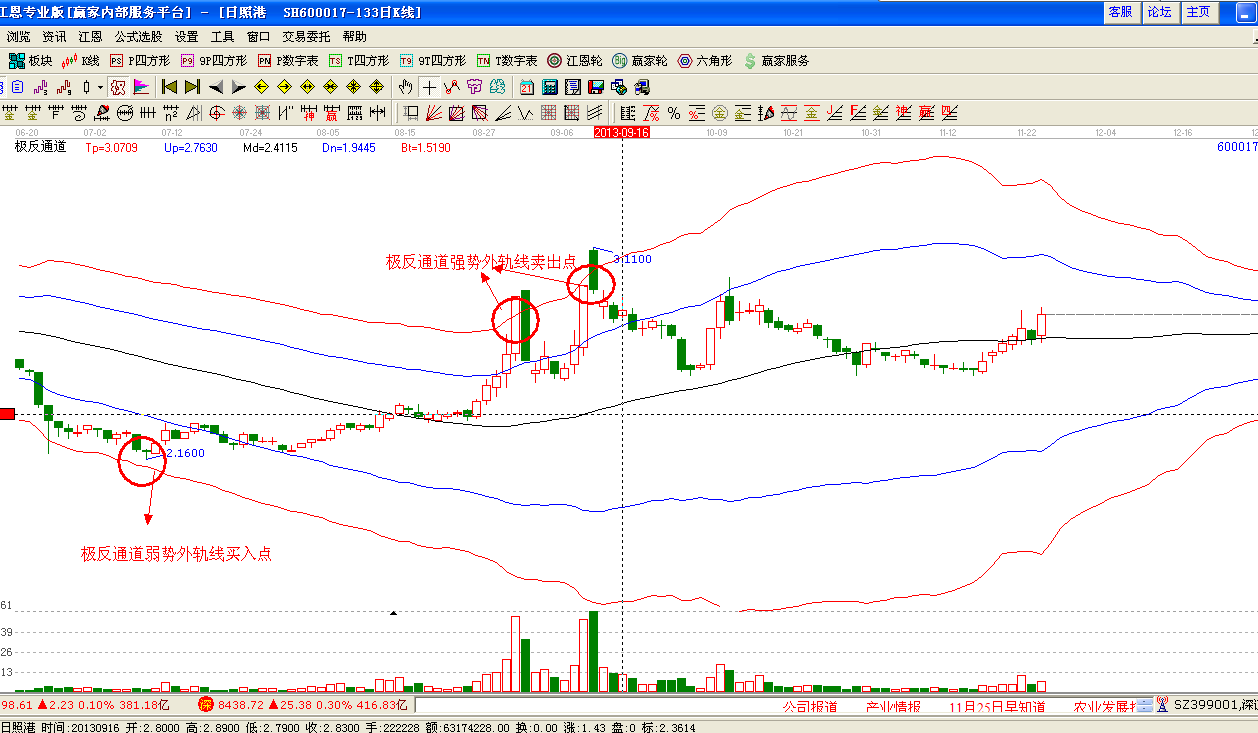Click the 客服 button at top right

coord(1121,12)
